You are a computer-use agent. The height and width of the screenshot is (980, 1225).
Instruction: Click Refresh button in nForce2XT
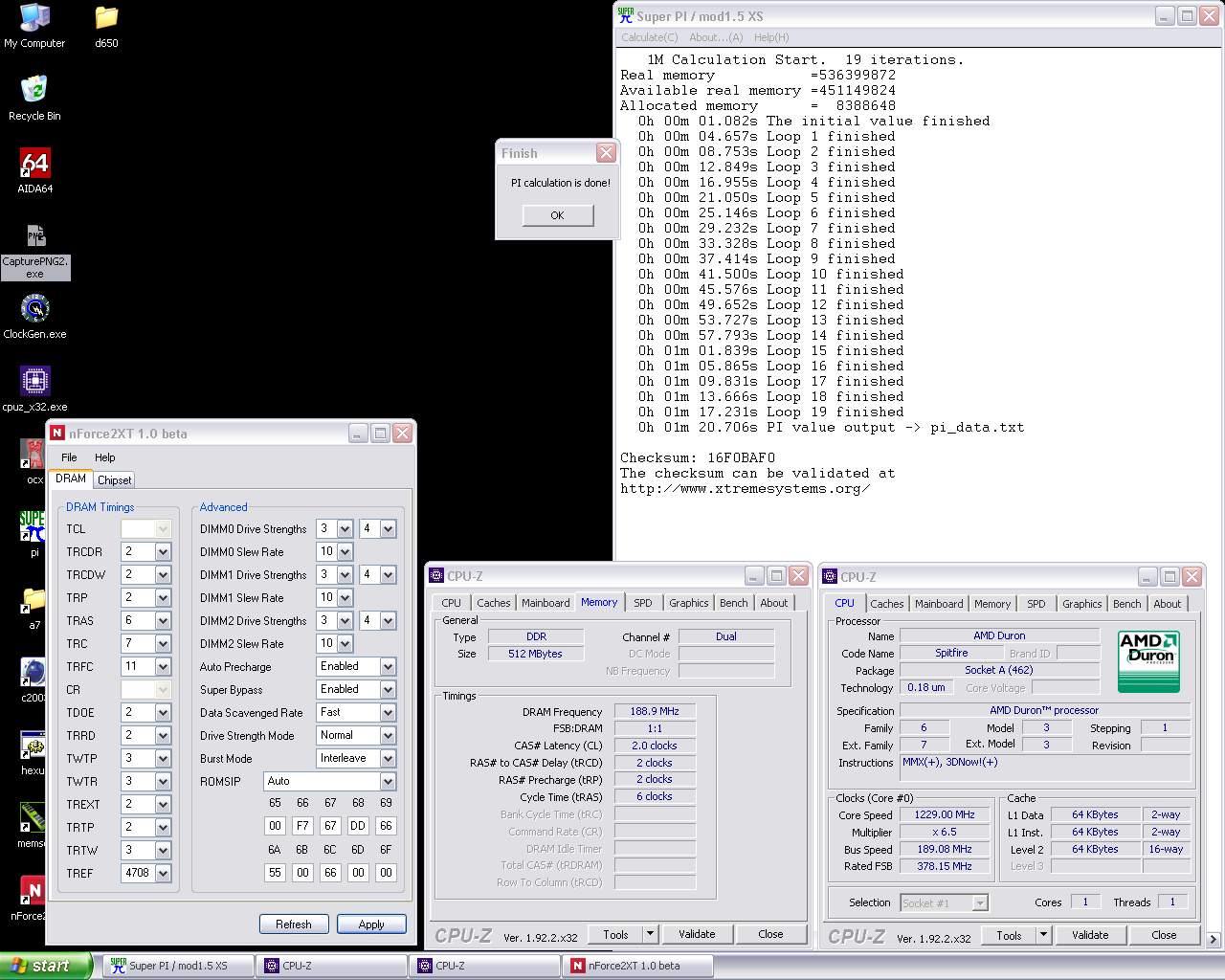point(294,924)
